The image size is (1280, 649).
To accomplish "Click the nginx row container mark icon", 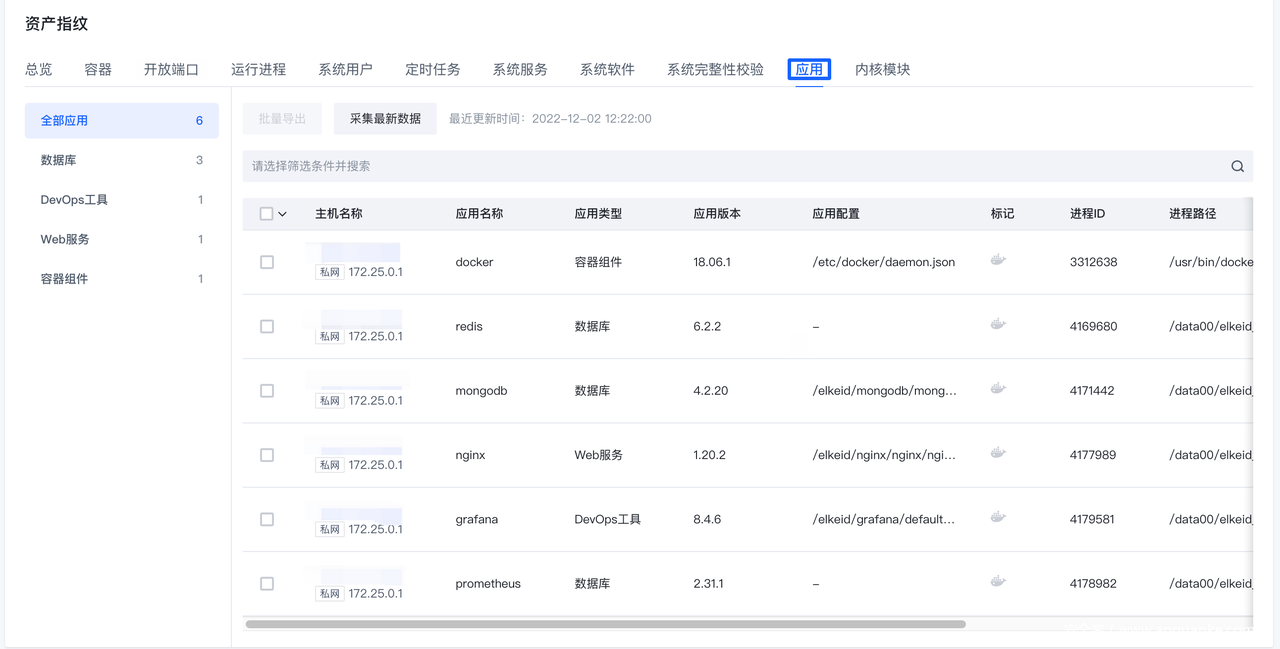I will 997,453.
